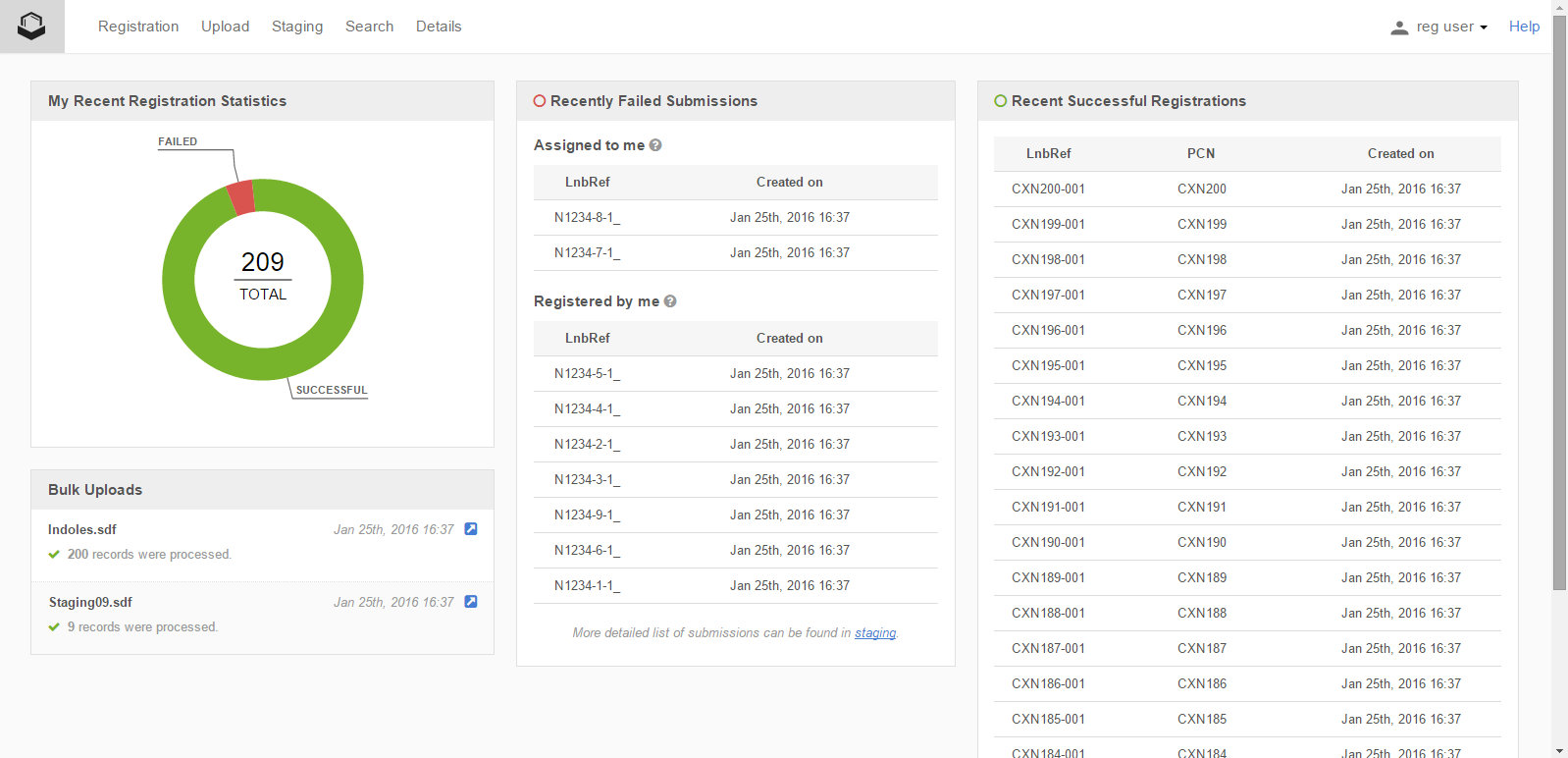Open the Indoles.sdf bulk upload
The height and width of the screenshot is (758, 1568).
point(82,529)
